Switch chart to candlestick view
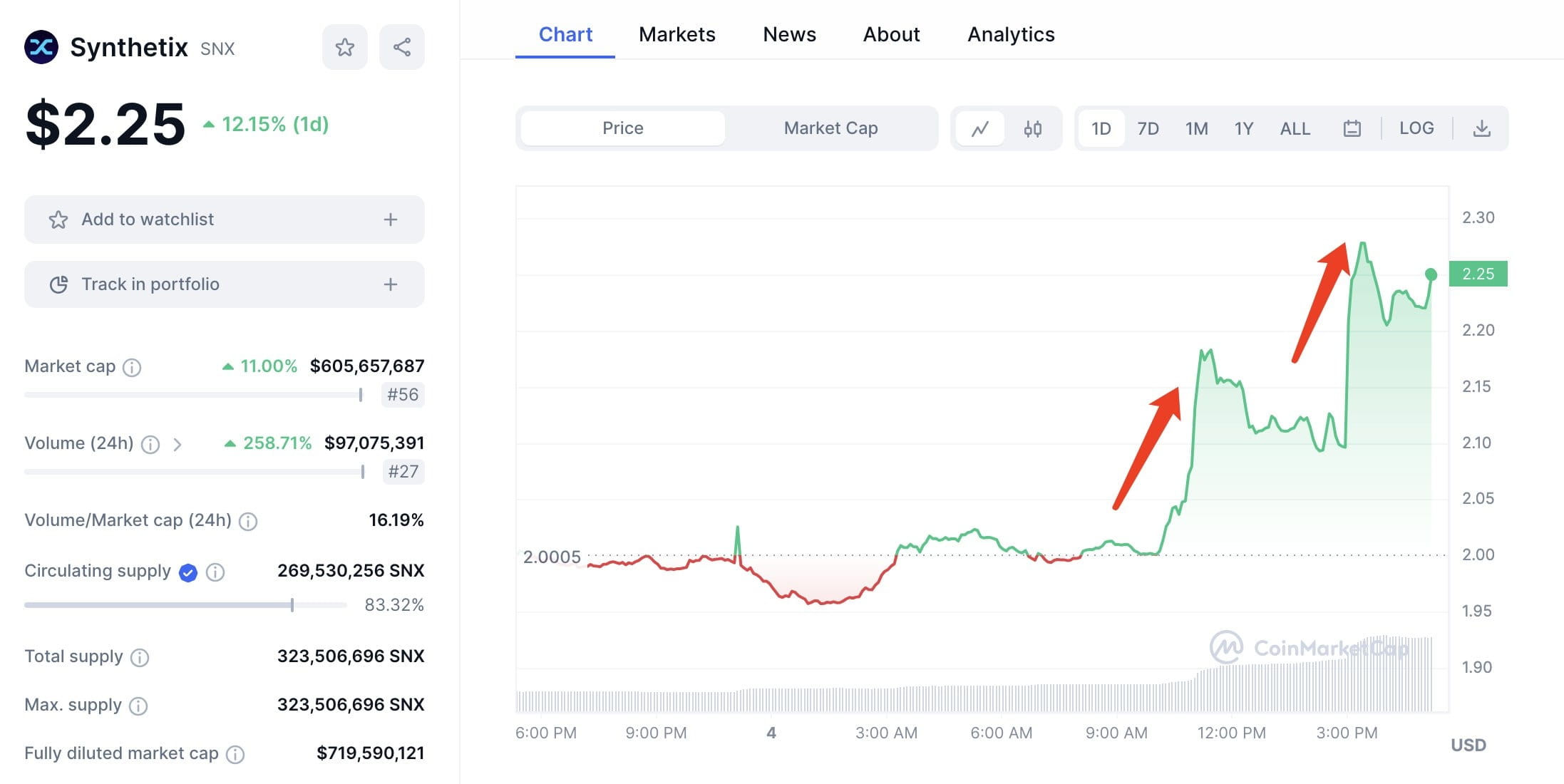 [x=1033, y=128]
